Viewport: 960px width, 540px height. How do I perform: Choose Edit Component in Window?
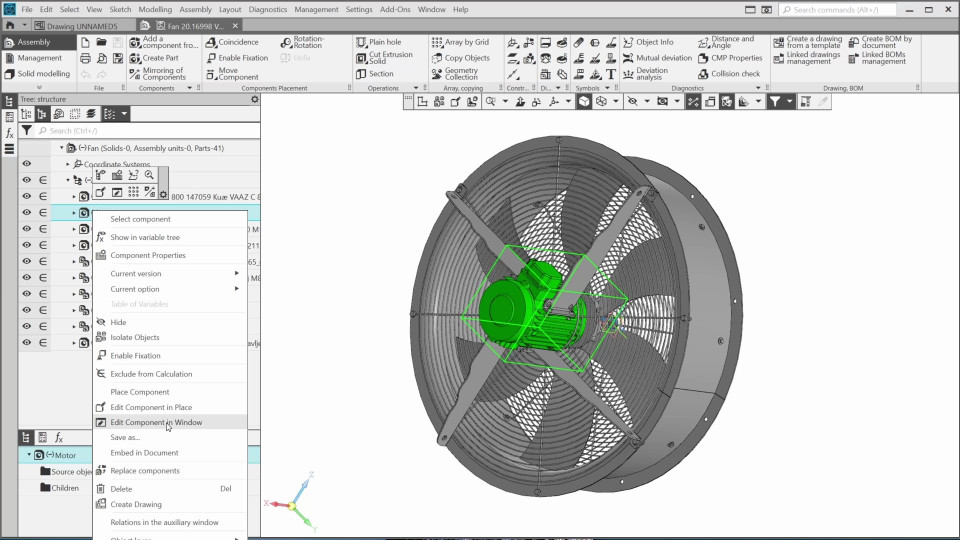pyautogui.click(x=156, y=422)
